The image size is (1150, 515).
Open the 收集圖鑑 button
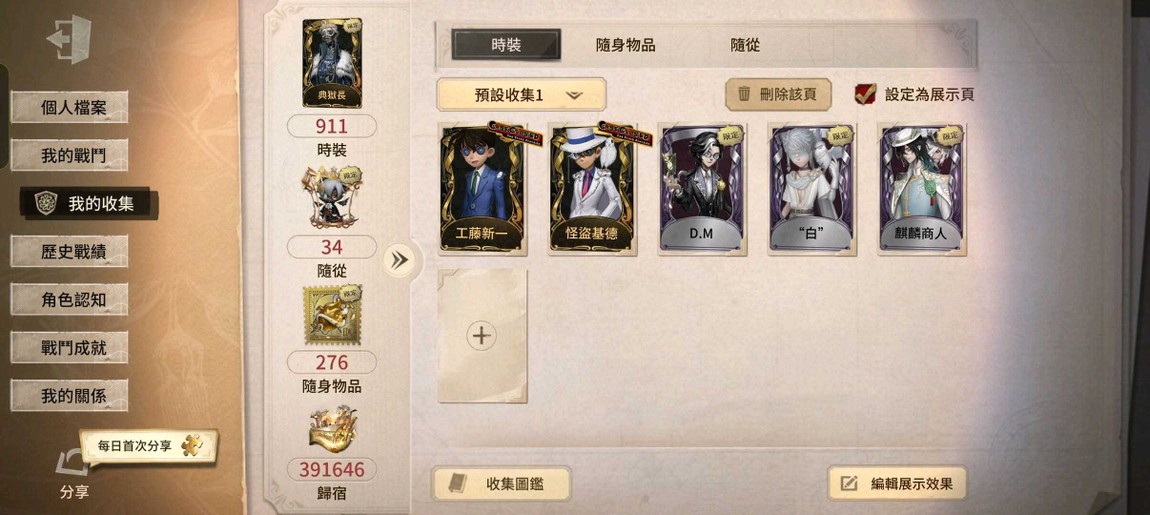tap(502, 483)
